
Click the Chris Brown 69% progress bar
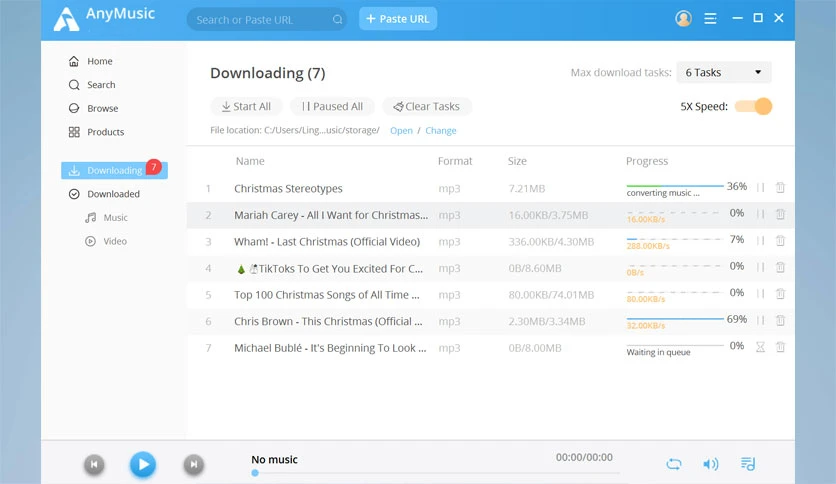(675, 319)
